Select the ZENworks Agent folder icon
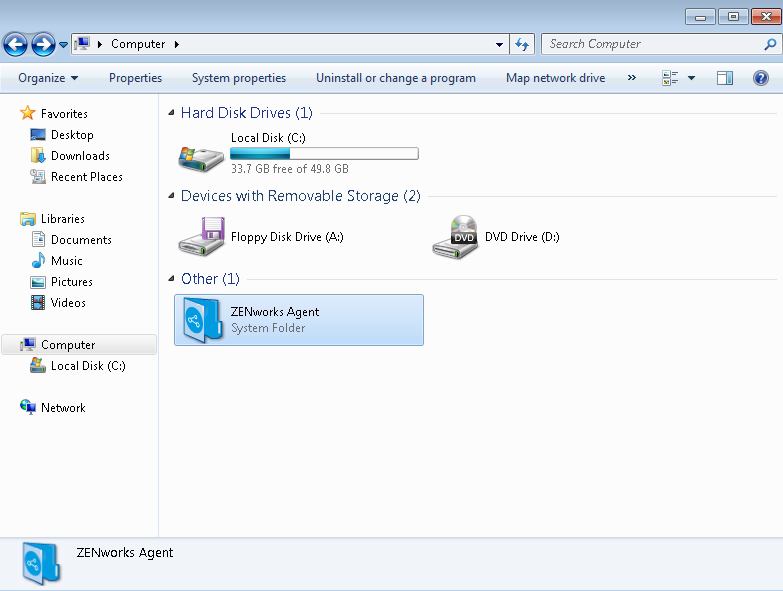This screenshot has width=783, height=591. (x=202, y=320)
